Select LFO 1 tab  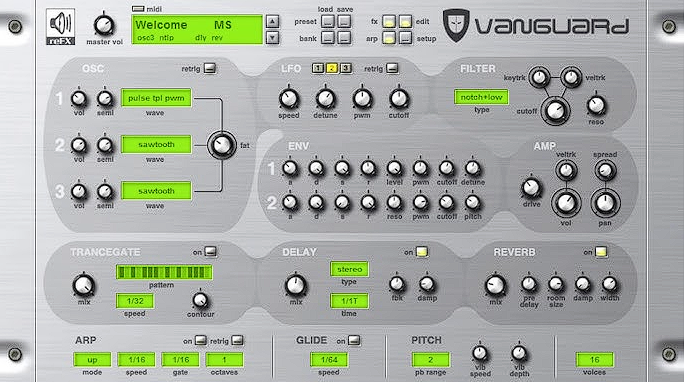click(x=318, y=68)
